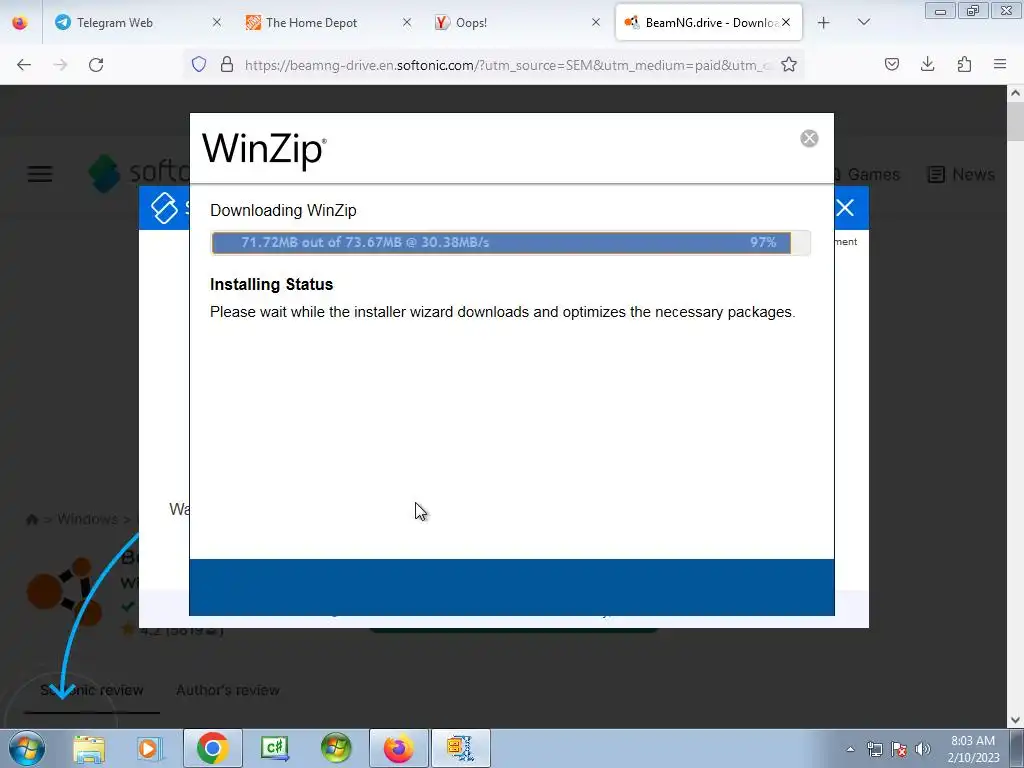Close The Home Depot tab

tap(407, 23)
